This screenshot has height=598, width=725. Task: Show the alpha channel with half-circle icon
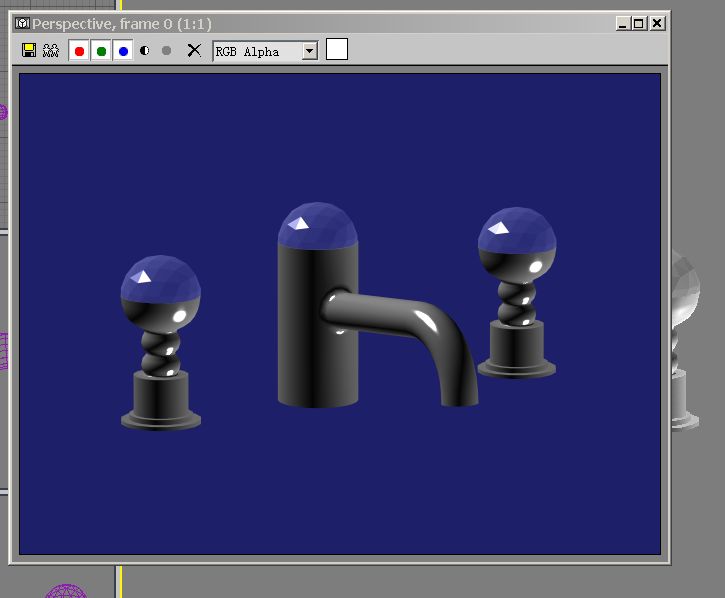point(145,50)
